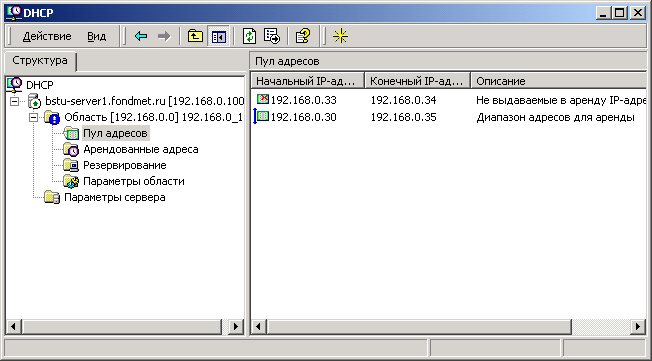Viewport: 652px width, 361px height.
Task: Click the Help toolbar icon
Action: [303, 37]
